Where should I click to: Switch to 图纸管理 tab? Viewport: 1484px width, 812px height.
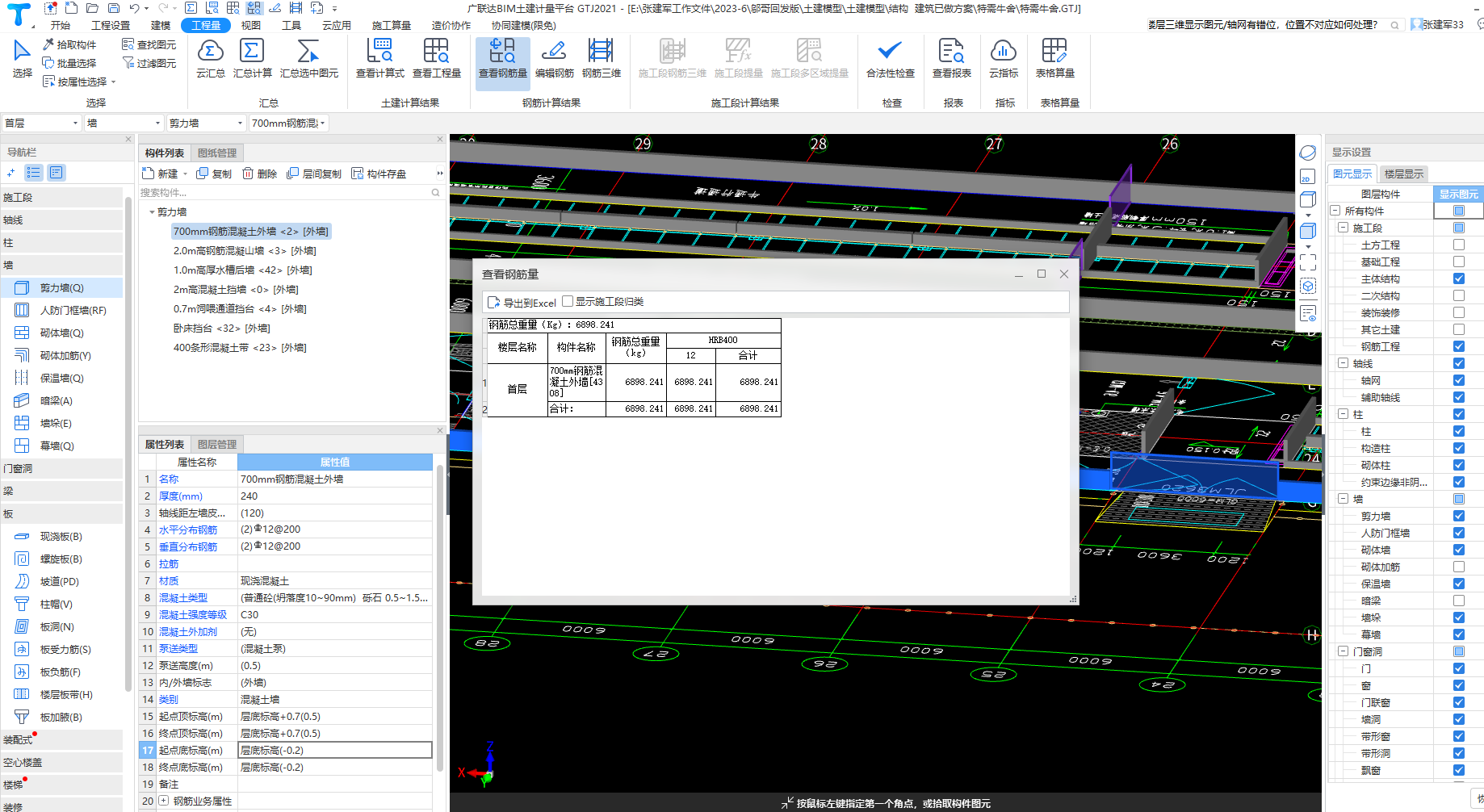point(217,153)
